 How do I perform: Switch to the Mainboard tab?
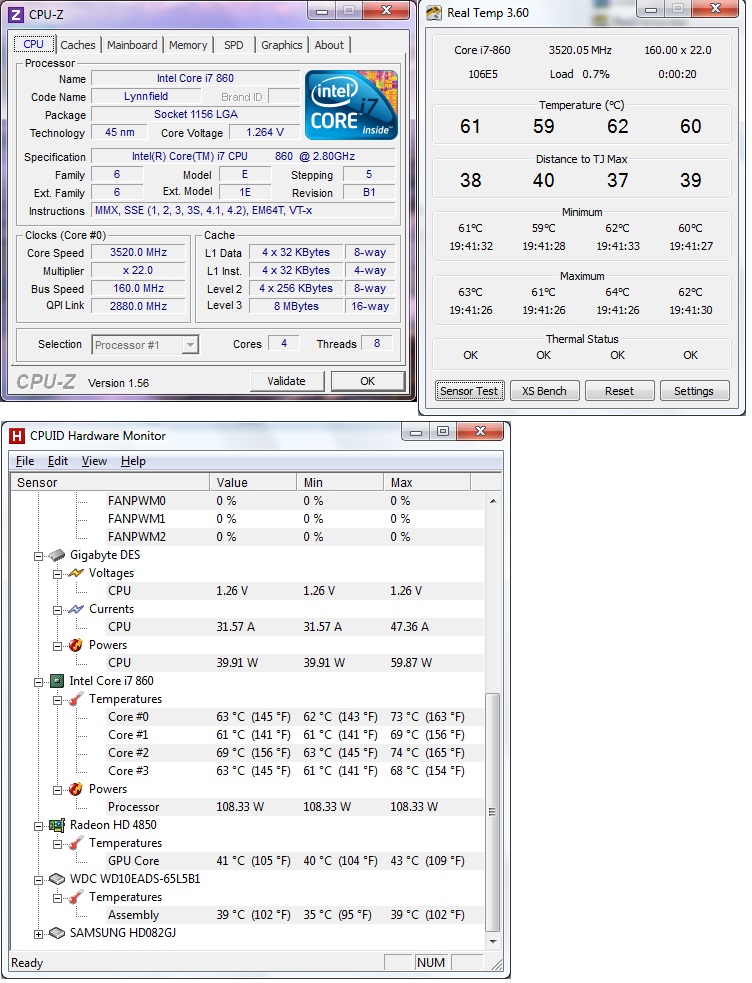(x=132, y=45)
